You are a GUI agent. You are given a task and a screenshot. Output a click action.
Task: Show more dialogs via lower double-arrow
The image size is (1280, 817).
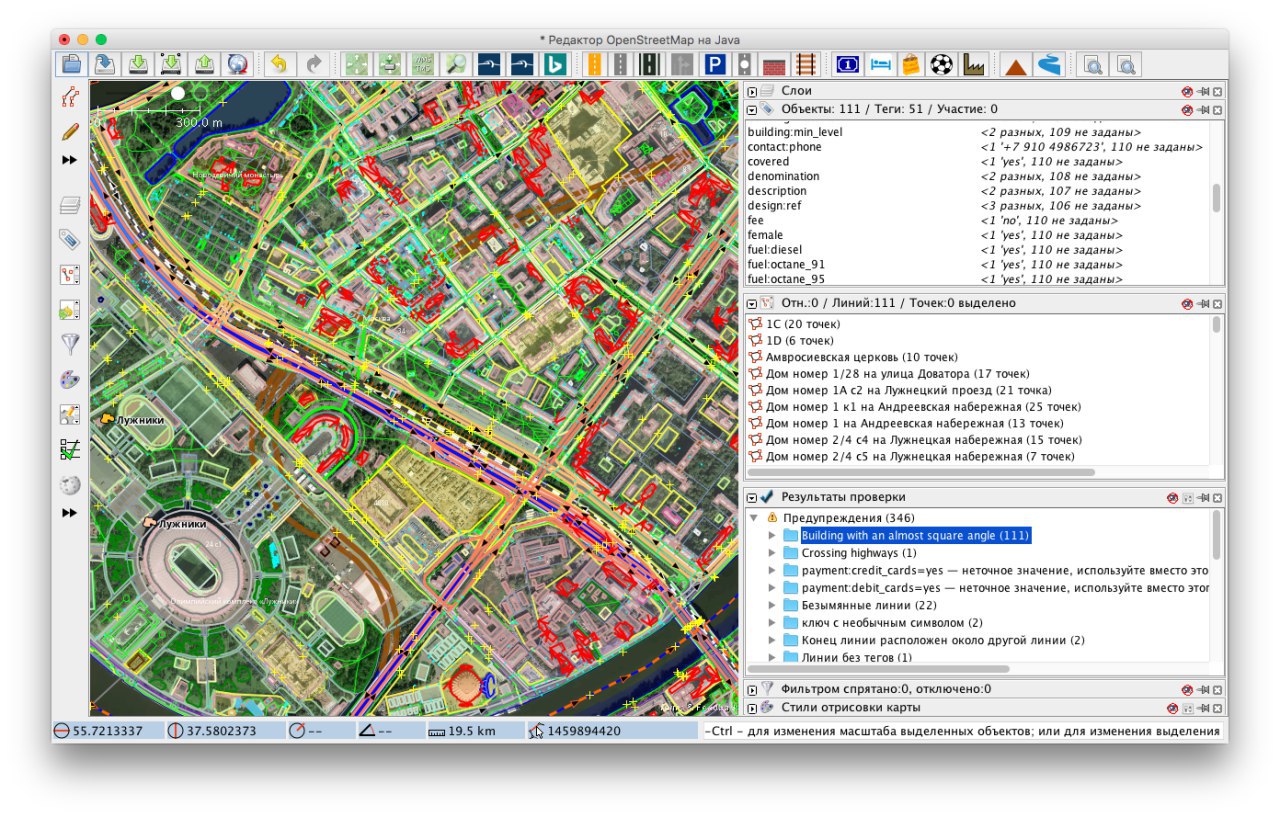(69, 513)
